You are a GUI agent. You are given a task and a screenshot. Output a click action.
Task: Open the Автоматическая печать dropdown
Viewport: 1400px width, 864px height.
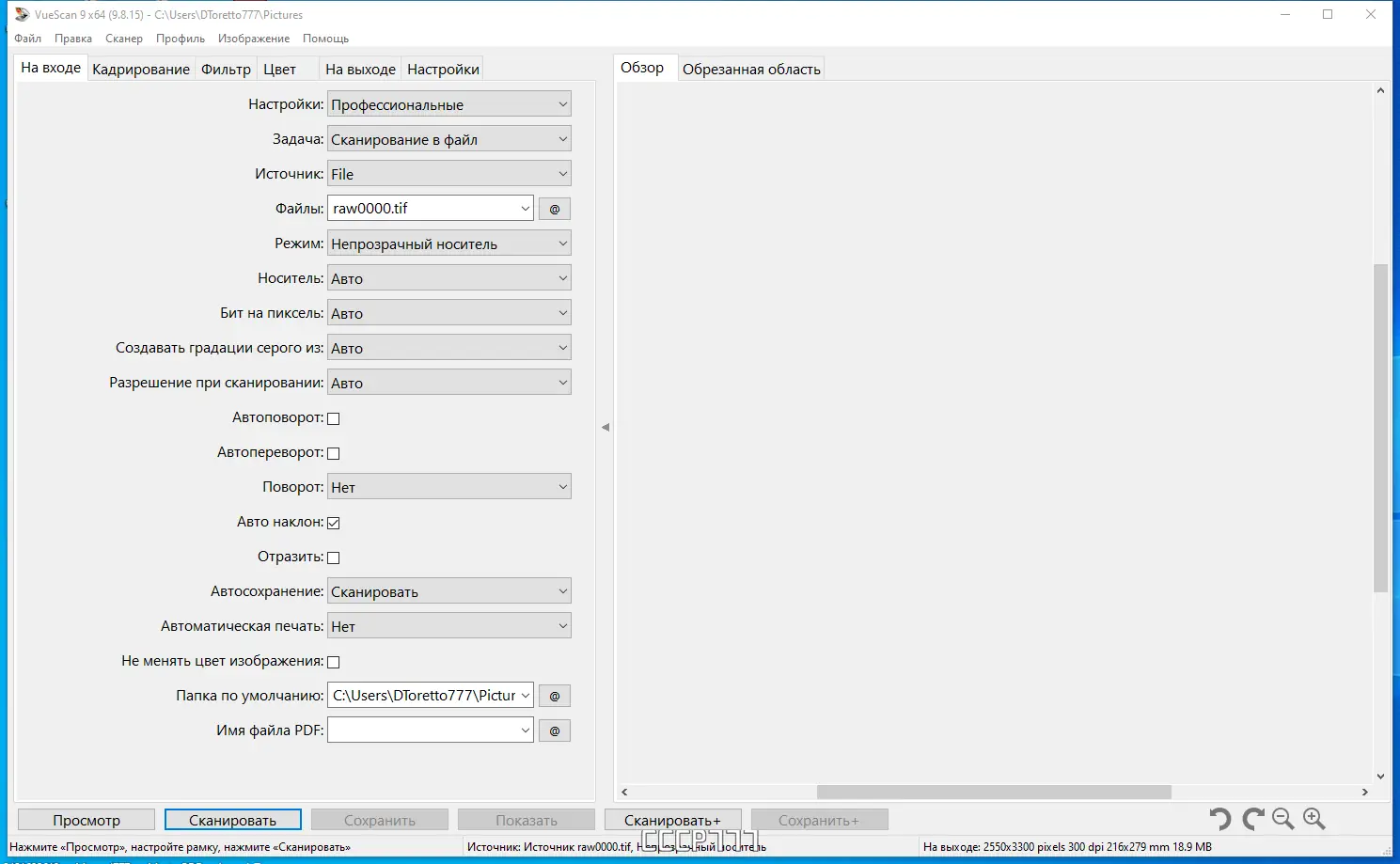[449, 626]
